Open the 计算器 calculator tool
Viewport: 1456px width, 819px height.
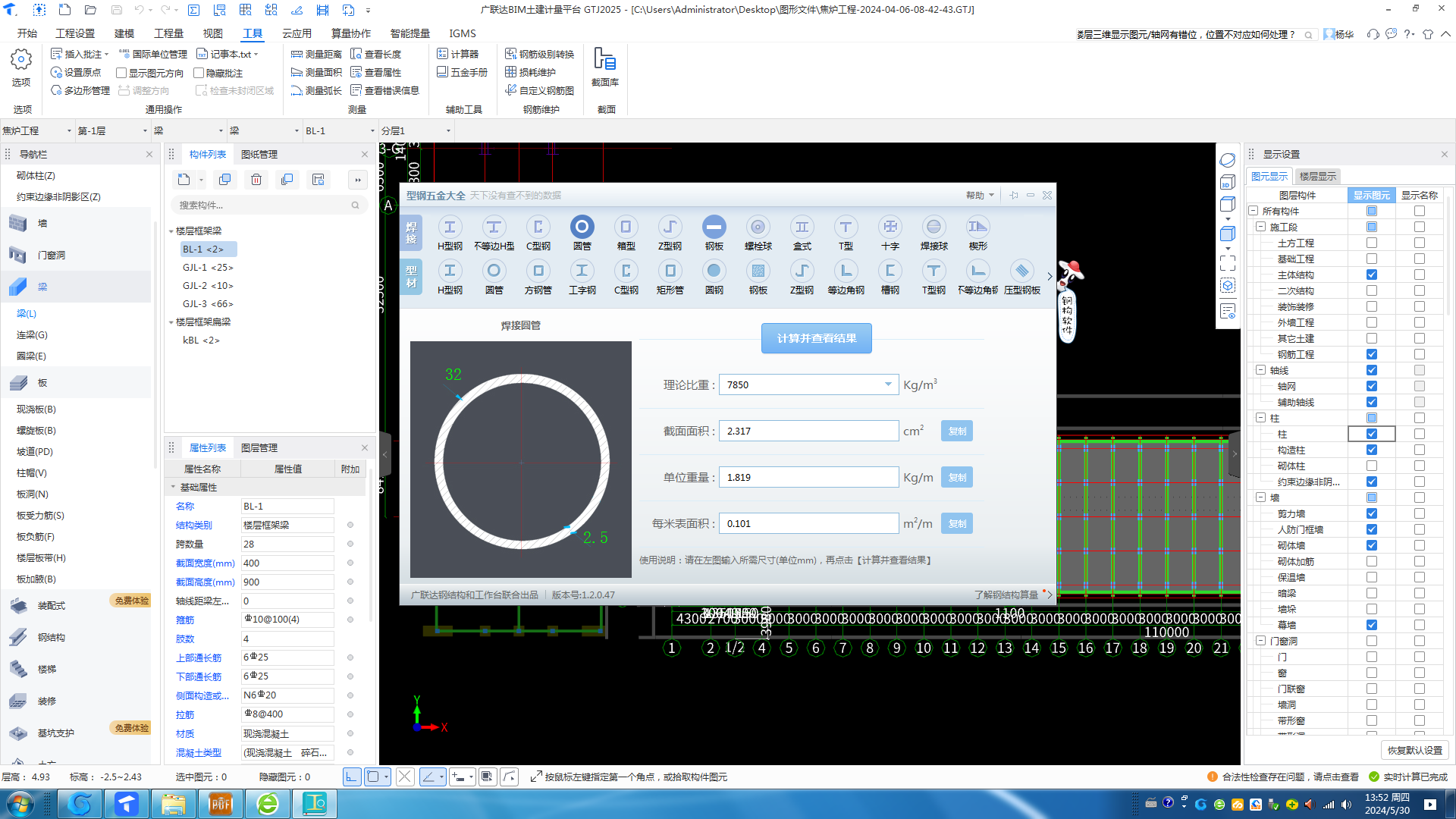point(458,54)
